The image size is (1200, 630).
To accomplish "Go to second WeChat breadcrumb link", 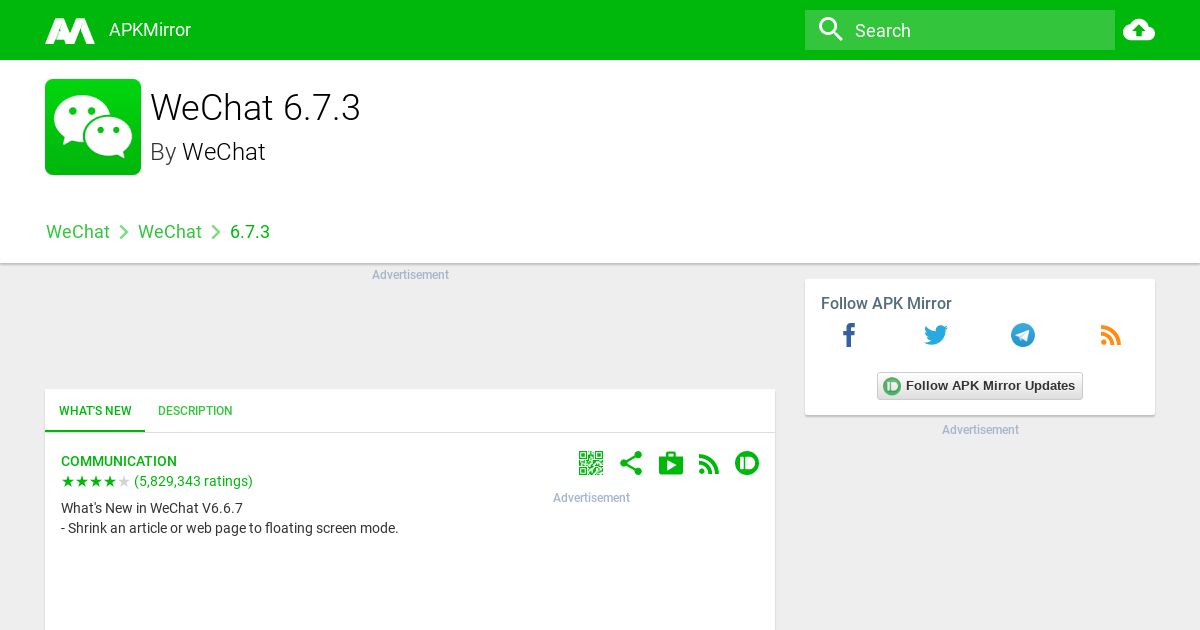I will pyautogui.click(x=170, y=232).
